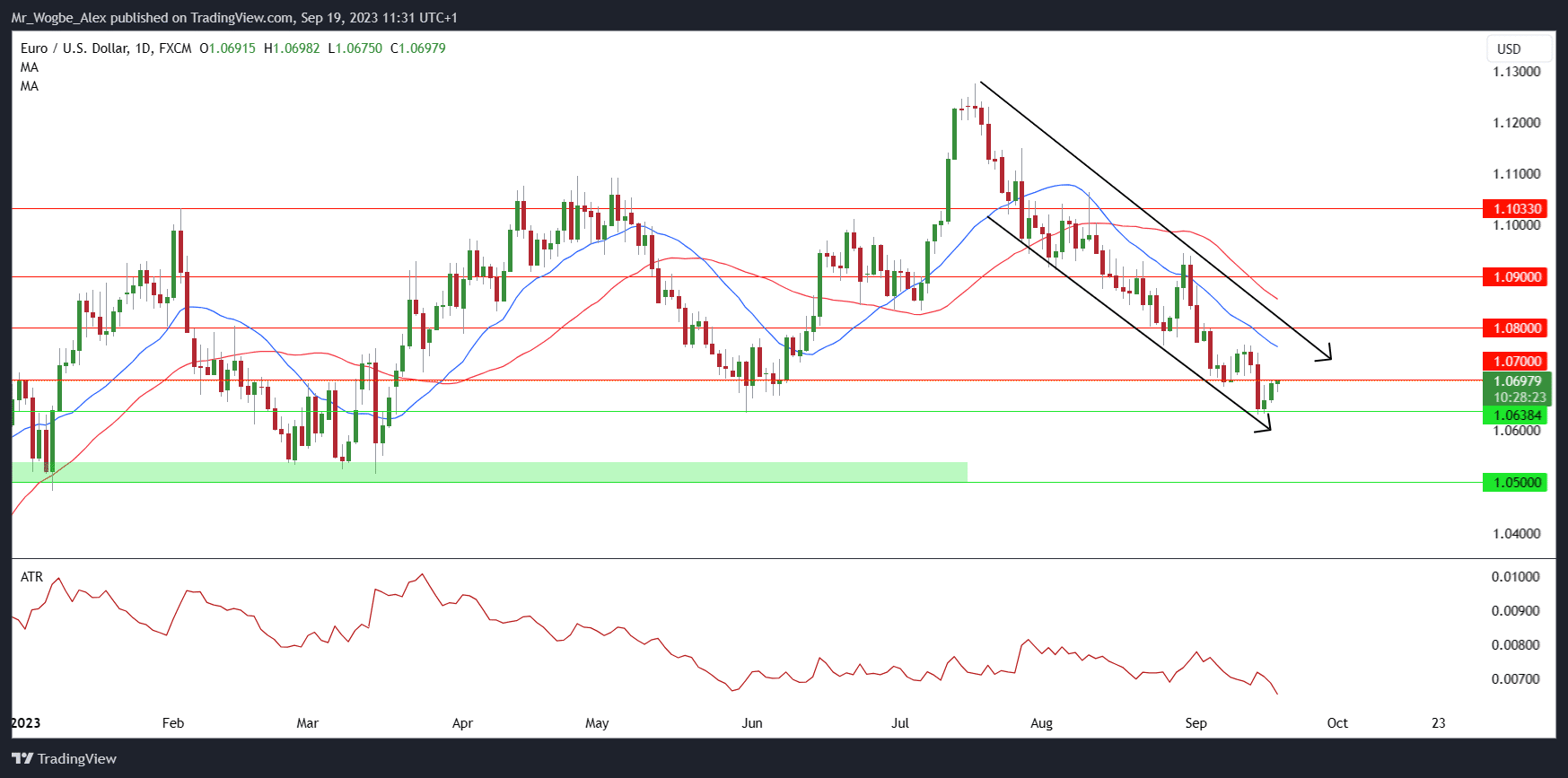Click the publisher caption Mr_Wogbe_Alex
Screen dimensions: 1568x778
57,18
